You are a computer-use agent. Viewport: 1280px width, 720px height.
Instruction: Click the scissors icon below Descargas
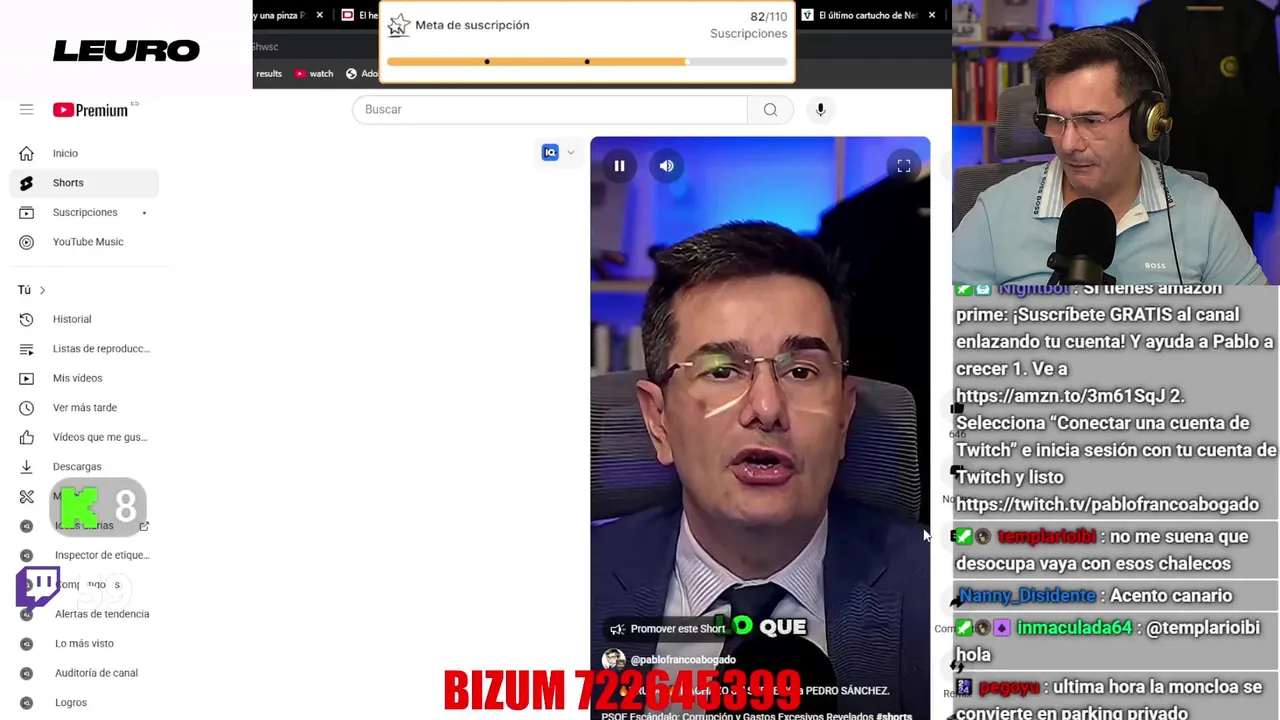[x=26, y=496]
